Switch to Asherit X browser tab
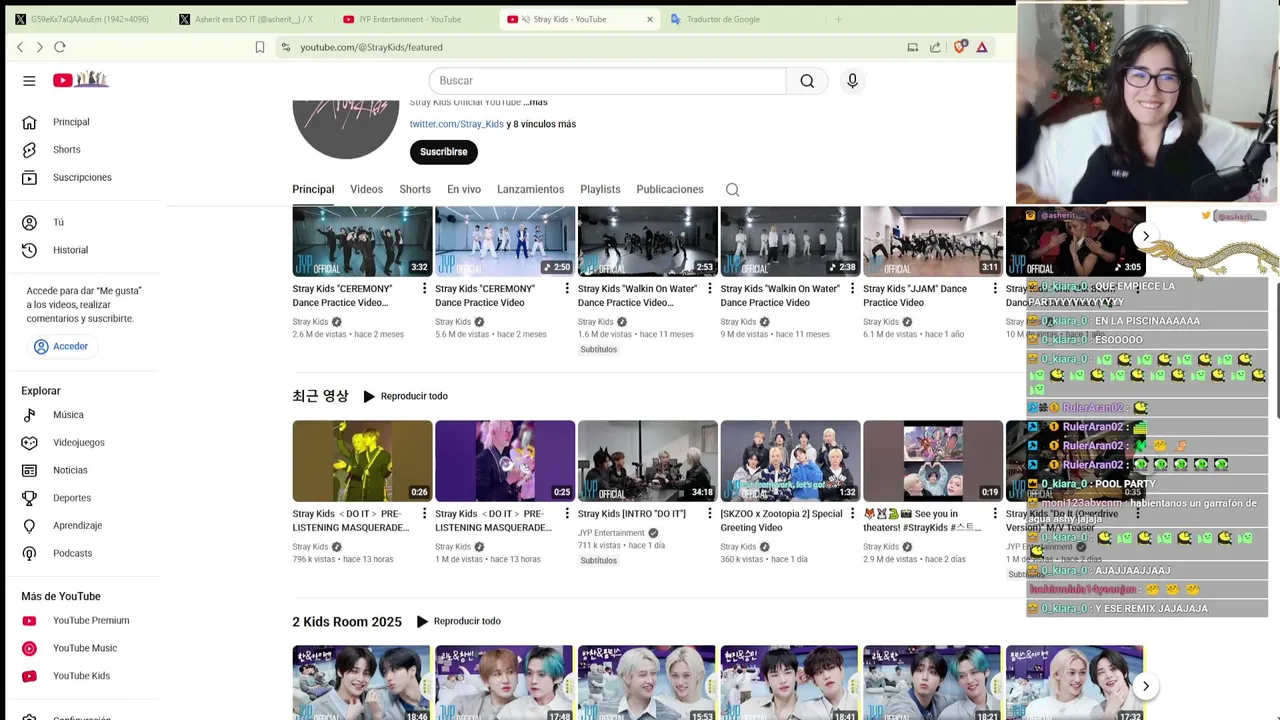Viewport: 1280px width, 720px height. pyautogui.click(x=253, y=19)
